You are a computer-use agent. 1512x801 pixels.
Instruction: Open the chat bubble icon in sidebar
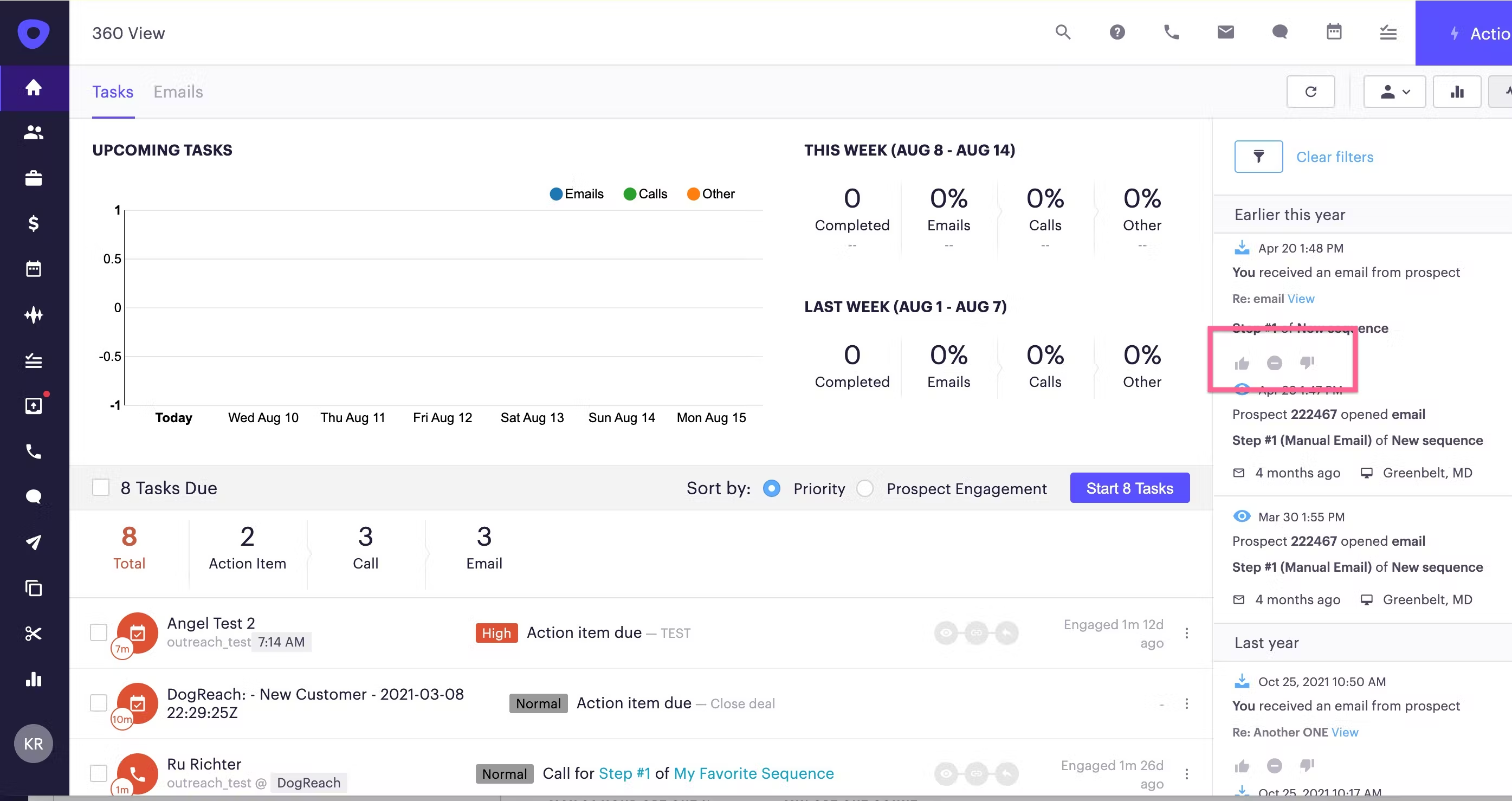click(x=34, y=497)
